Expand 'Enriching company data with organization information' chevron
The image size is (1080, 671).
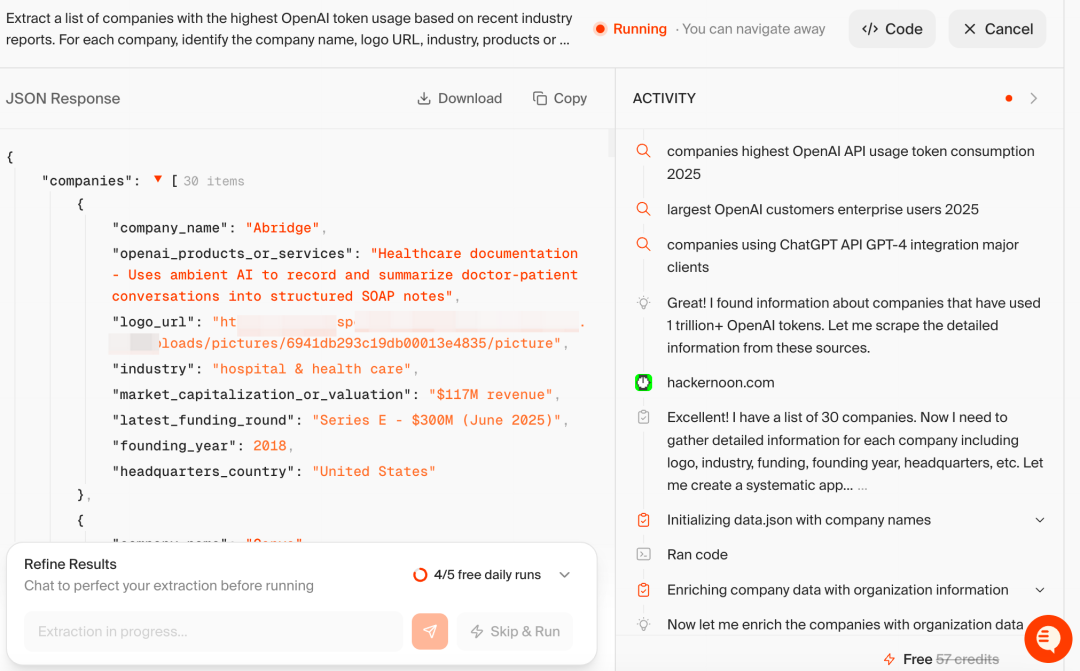1040,590
